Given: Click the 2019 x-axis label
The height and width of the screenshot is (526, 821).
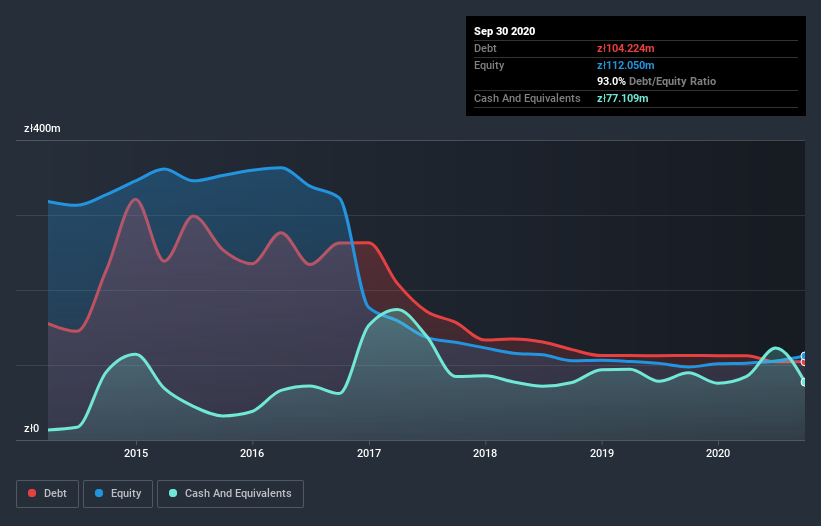Looking at the screenshot, I should (x=602, y=453).
